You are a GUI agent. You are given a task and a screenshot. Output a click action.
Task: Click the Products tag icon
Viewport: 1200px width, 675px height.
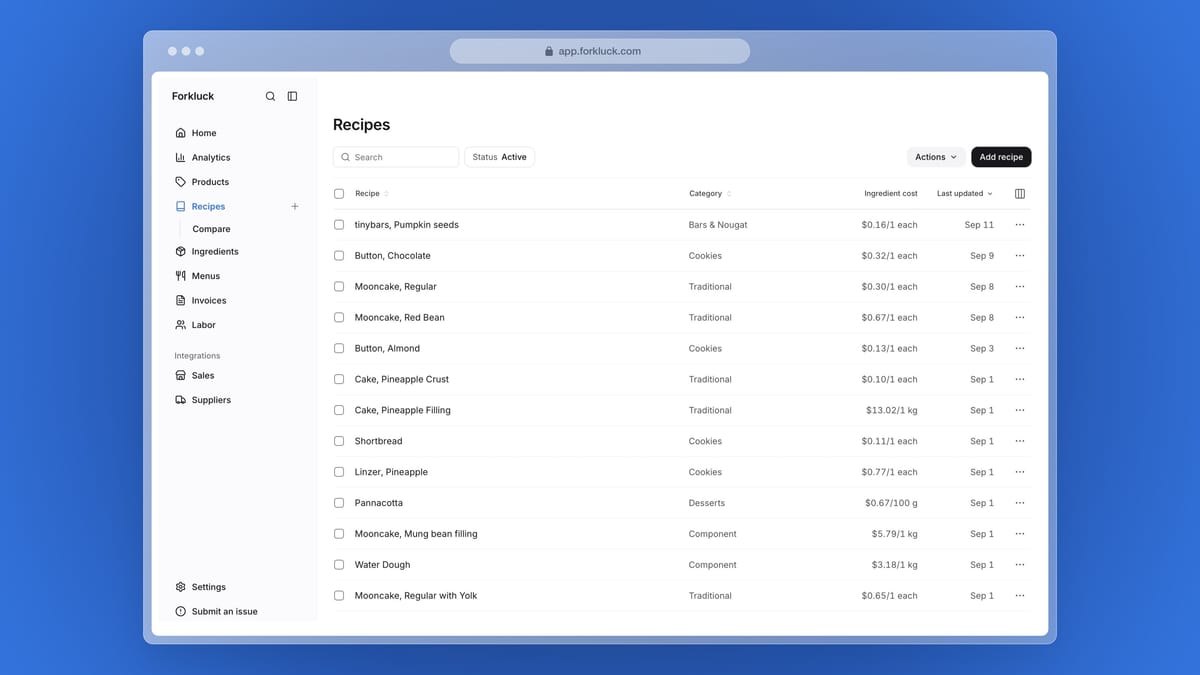click(x=180, y=182)
